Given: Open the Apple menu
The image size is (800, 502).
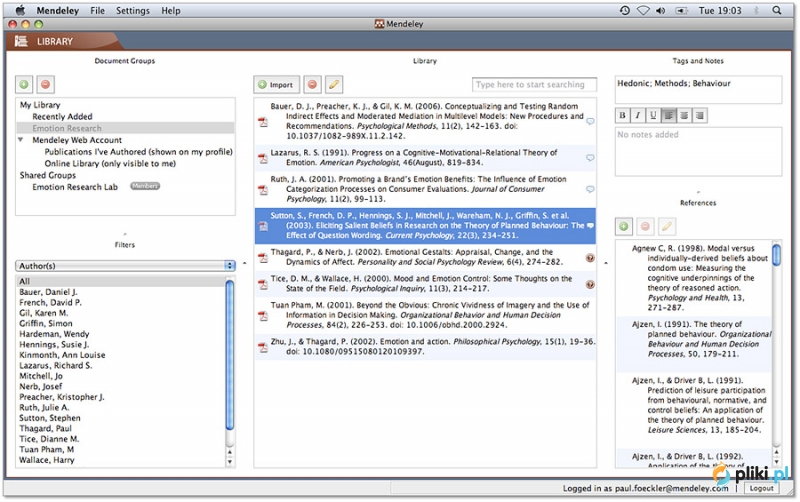Looking at the screenshot, I should tap(20, 10).
